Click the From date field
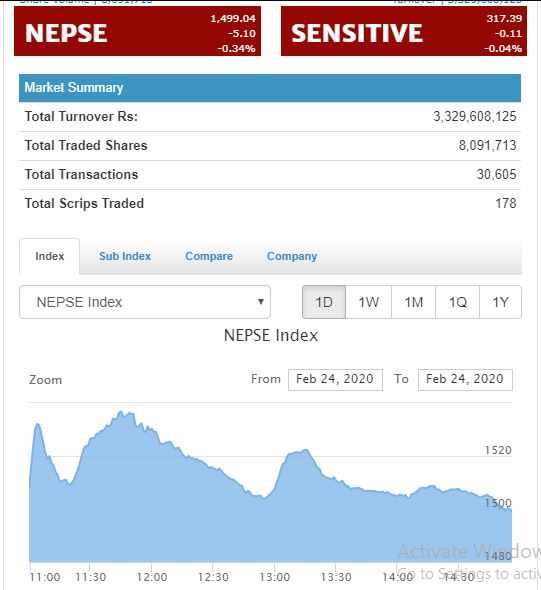541x590 pixels. (x=335, y=379)
